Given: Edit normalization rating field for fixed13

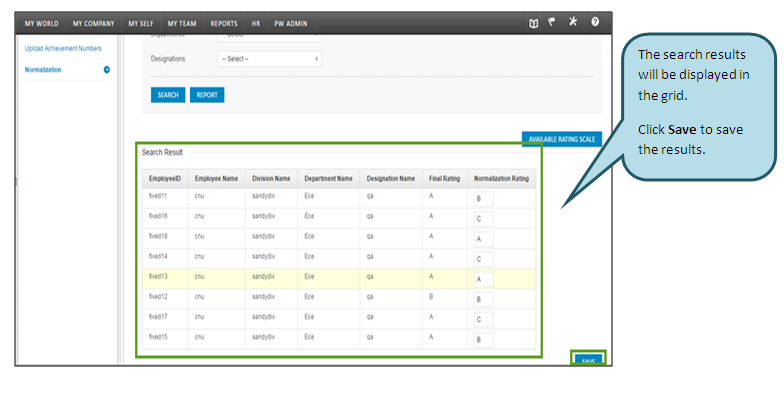Looking at the screenshot, I should (x=484, y=280).
